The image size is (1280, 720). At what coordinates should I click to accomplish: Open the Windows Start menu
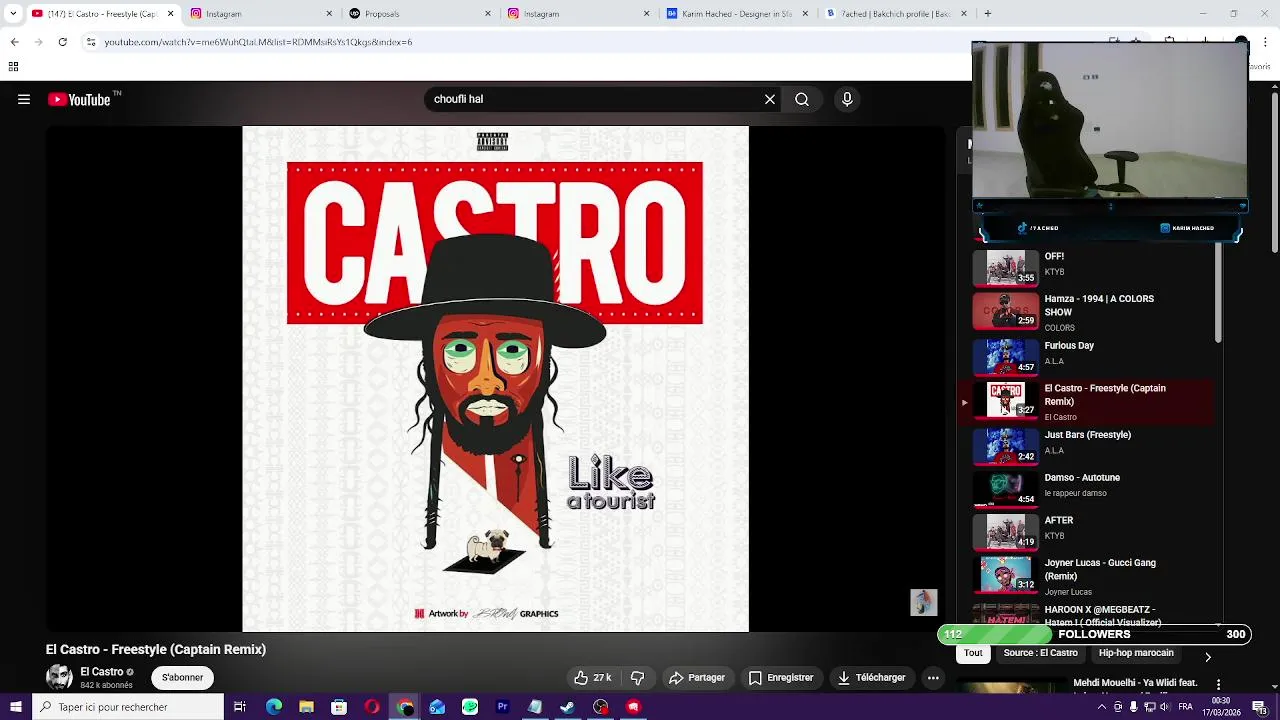click(x=16, y=707)
